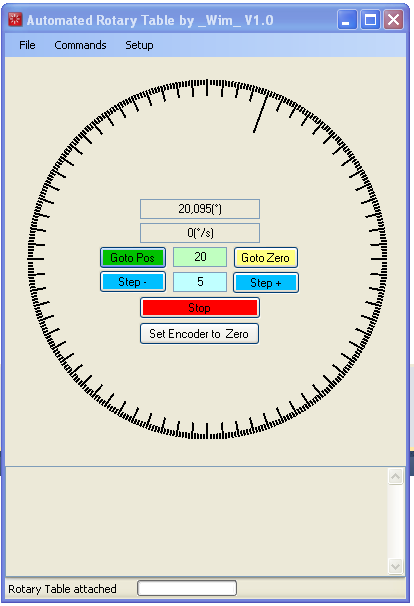This screenshot has height=606, width=414.
Task: Click the Step - button
Action: [133, 282]
